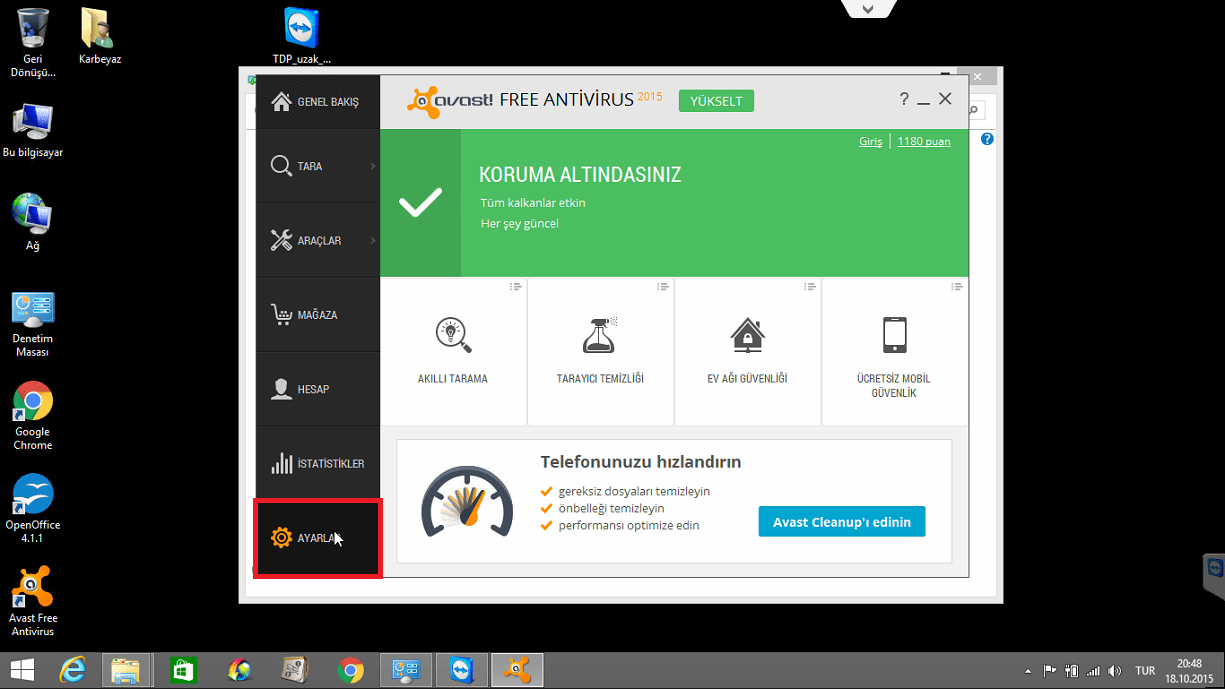Expand the Tara scan submenu arrow

[372, 166]
